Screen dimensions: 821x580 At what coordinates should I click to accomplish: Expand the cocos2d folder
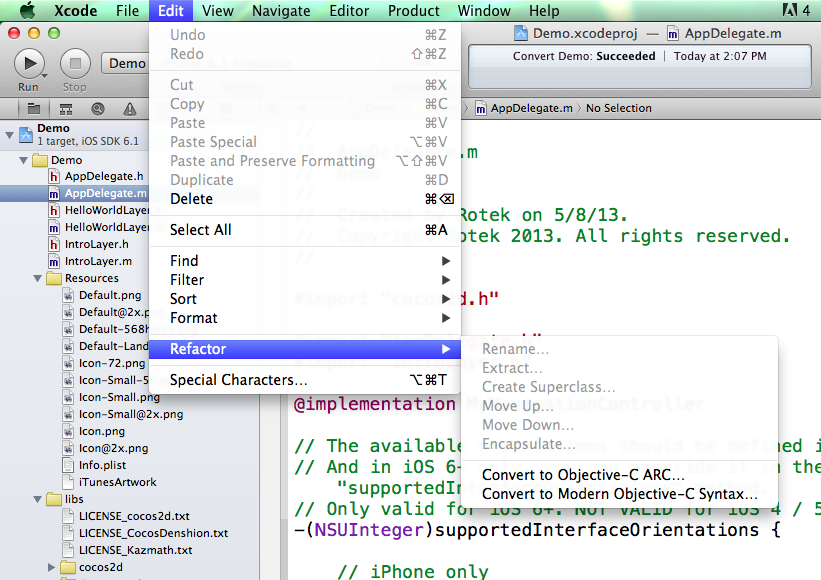pyautogui.click(x=51, y=567)
